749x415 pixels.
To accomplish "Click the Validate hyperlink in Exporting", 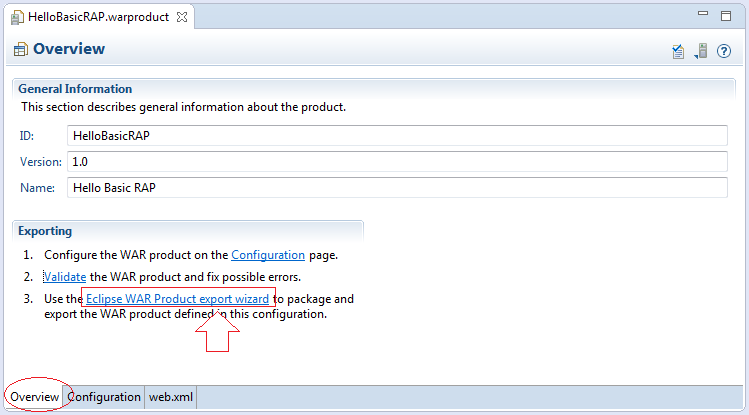I will coord(64,277).
